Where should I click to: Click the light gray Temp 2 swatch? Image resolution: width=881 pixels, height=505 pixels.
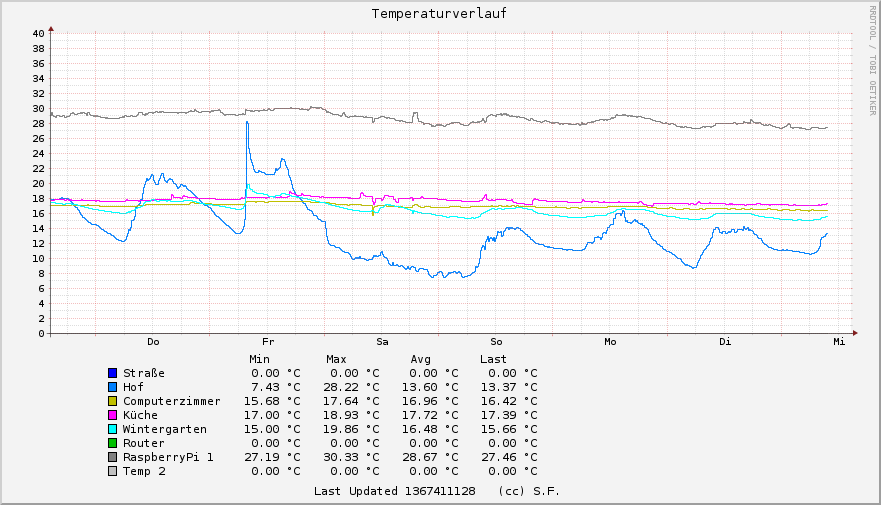tap(113, 471)
